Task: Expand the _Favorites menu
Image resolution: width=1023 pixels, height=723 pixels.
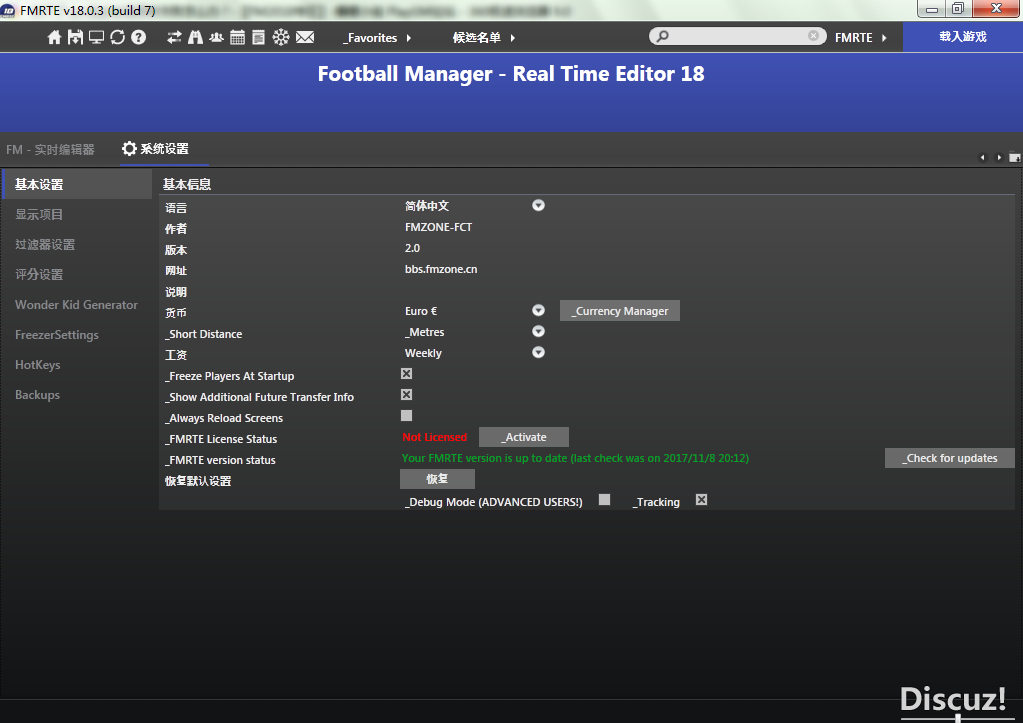Action: (377, 38)
